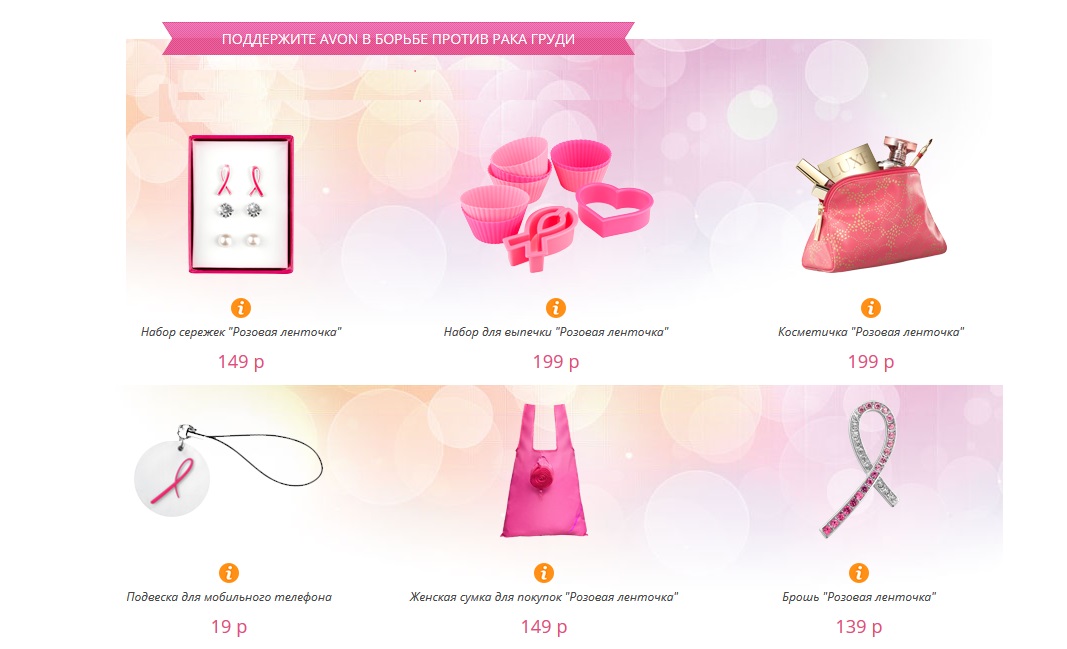The image size is (1067, 649).
Task: Select the crystal ribbon brooch image
Action: coord(859,469)
